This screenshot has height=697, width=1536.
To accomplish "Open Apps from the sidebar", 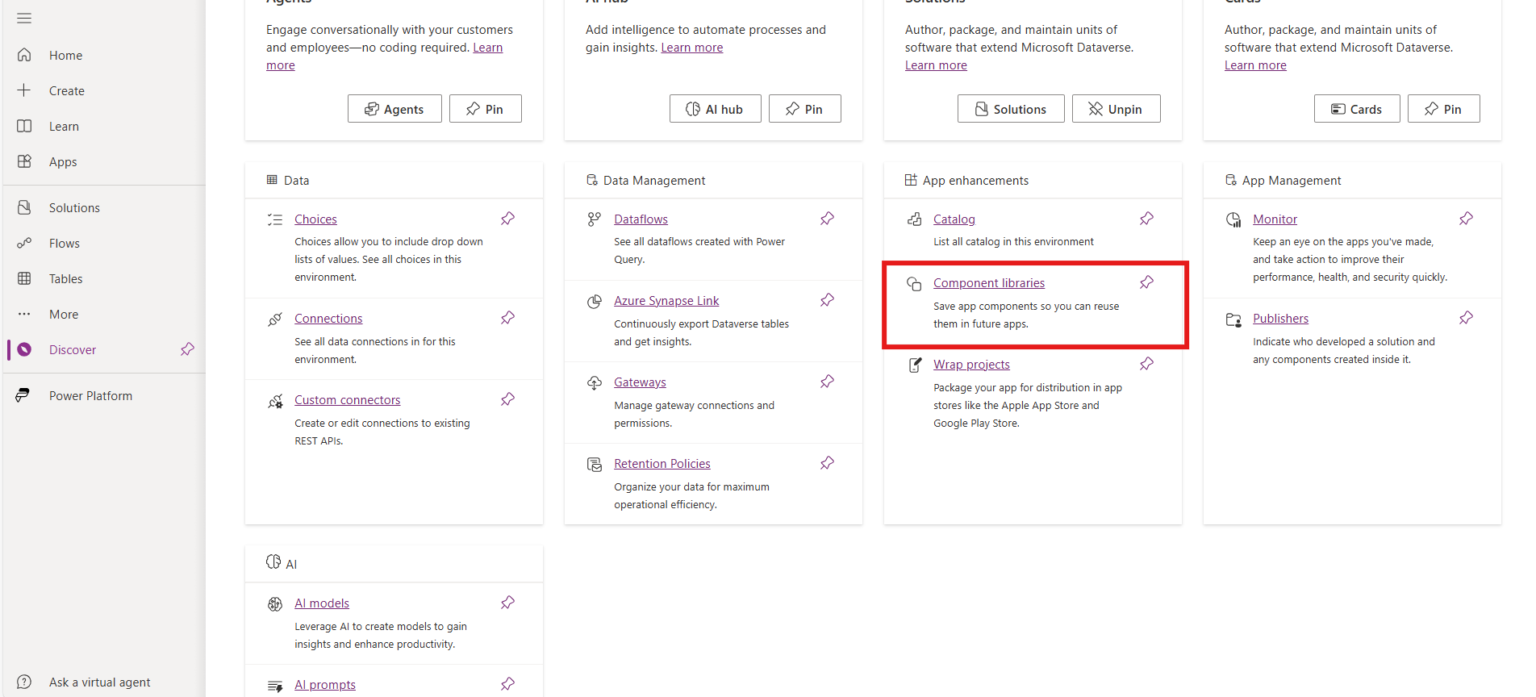I will [62, 161].
